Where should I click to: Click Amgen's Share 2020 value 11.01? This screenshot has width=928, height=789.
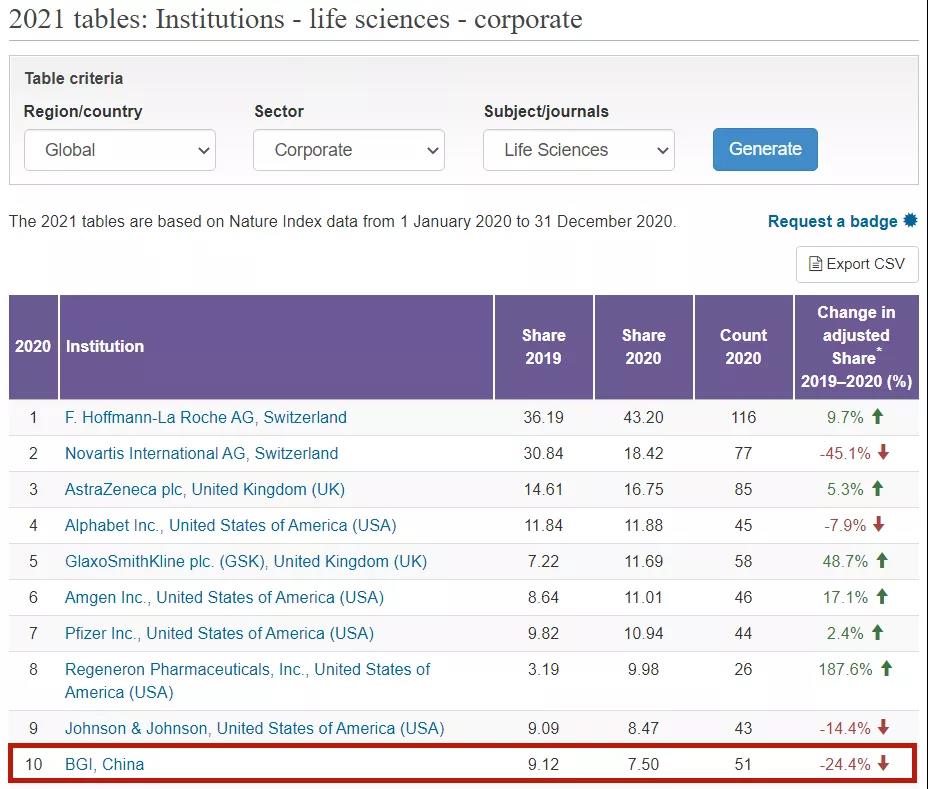(x=643, y=598)
